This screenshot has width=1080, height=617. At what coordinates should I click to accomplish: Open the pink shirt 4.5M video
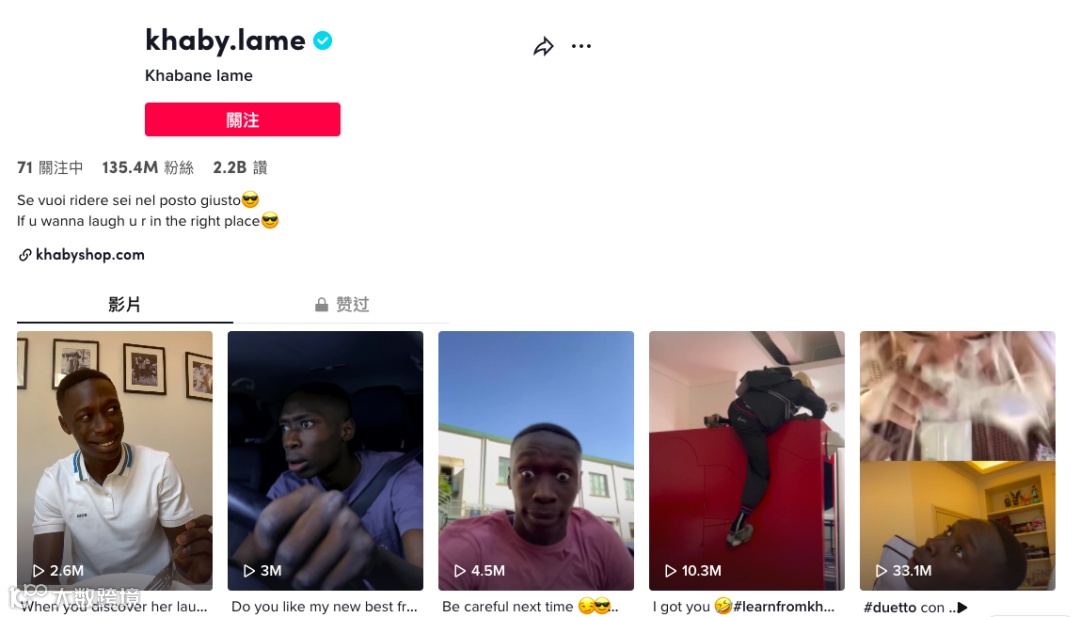537,461
